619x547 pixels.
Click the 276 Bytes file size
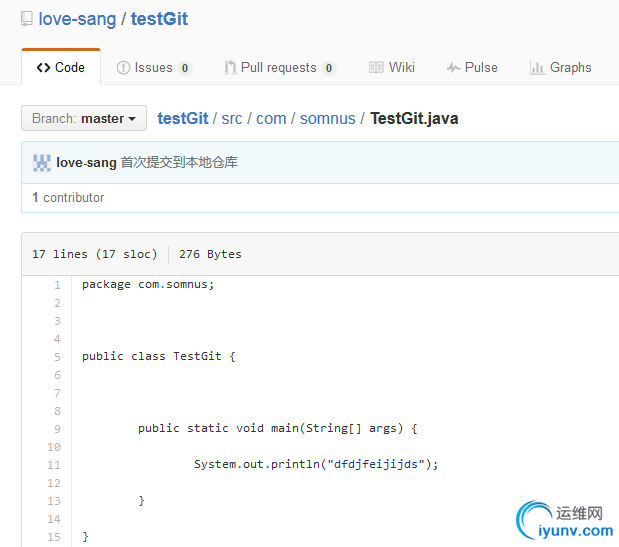tap(210, 254)
